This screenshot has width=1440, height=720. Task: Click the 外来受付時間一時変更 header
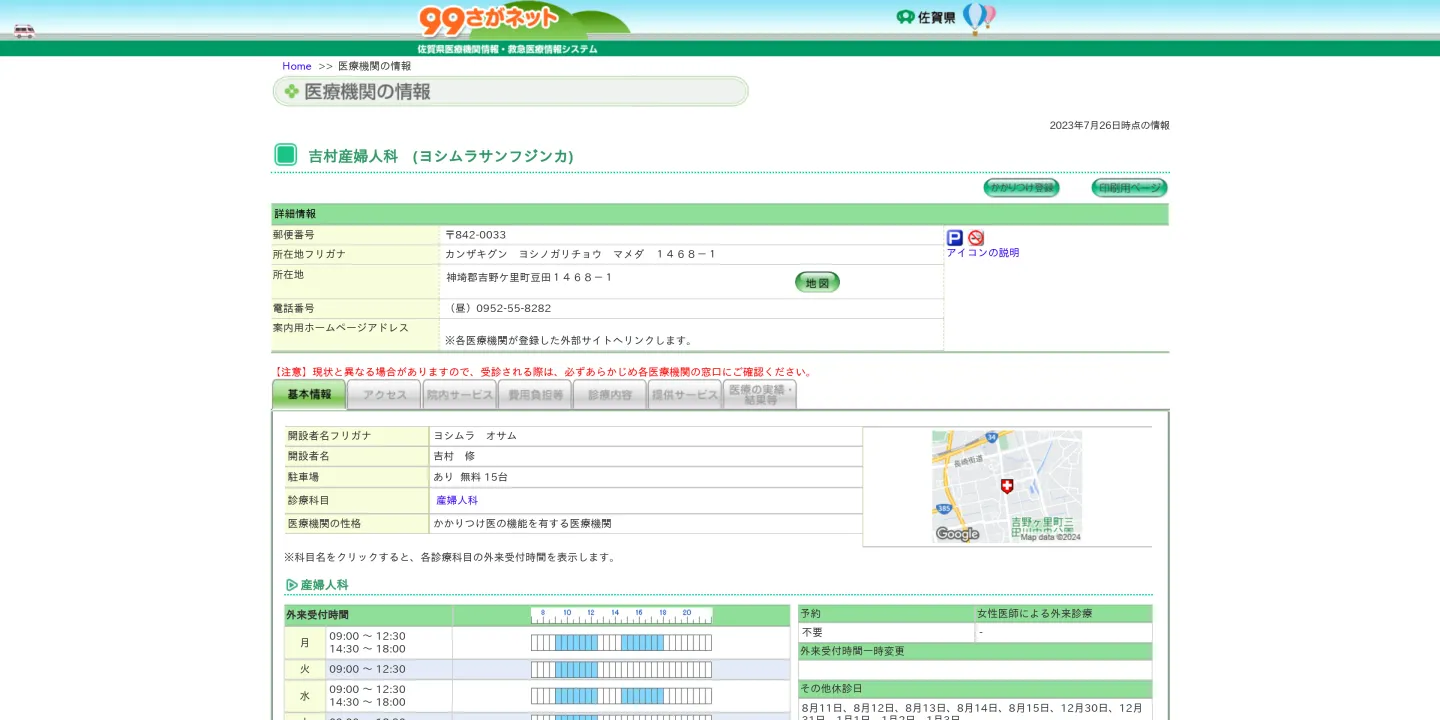tap(975, 651)
